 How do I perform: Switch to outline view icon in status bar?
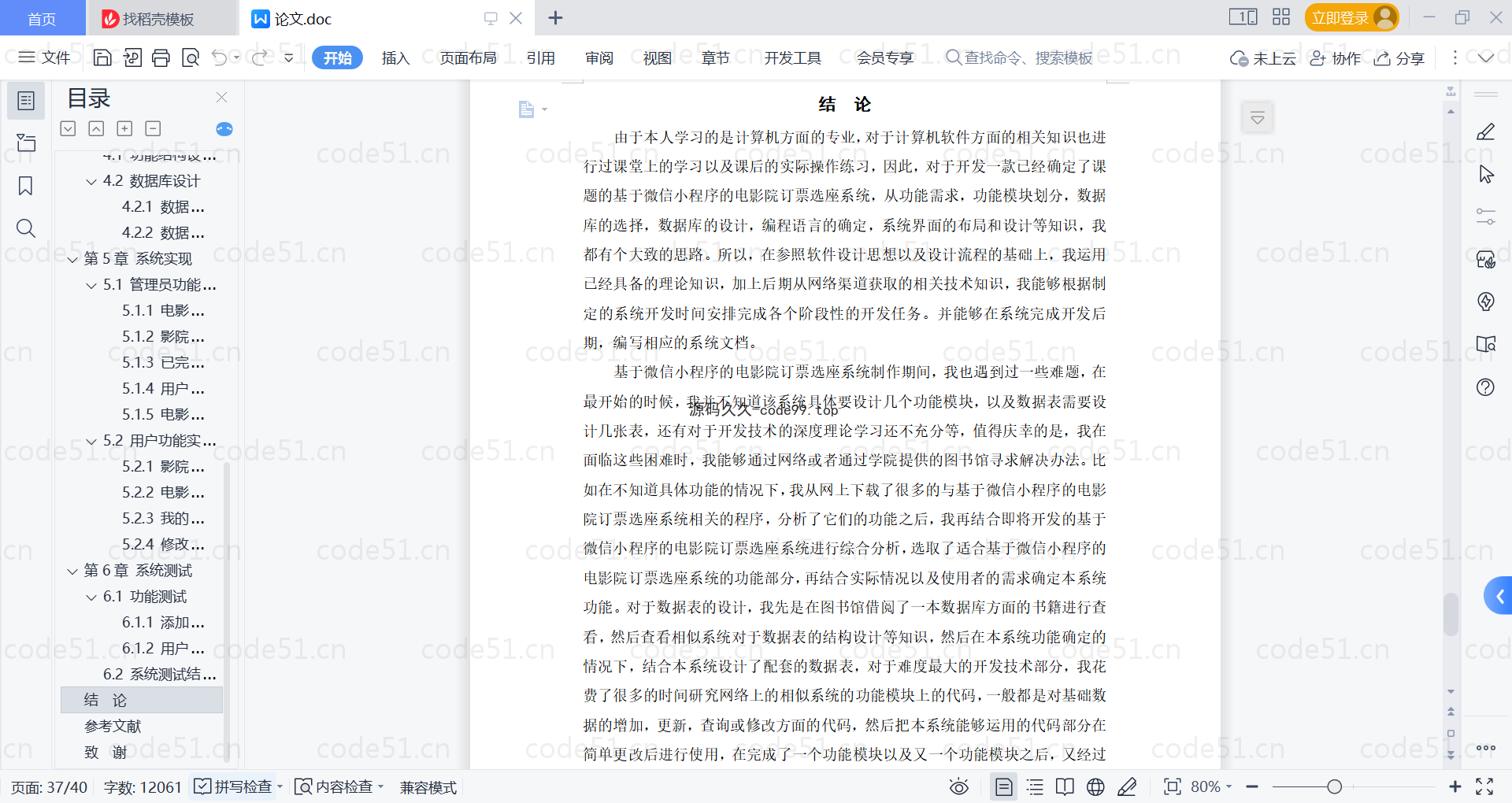point(1035,786)
